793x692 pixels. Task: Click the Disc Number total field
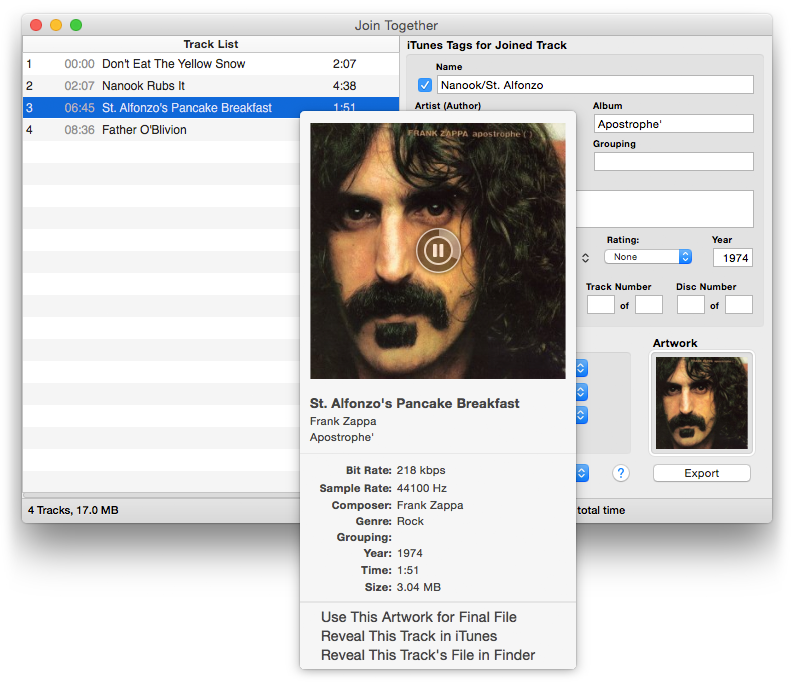pos(739,305)
